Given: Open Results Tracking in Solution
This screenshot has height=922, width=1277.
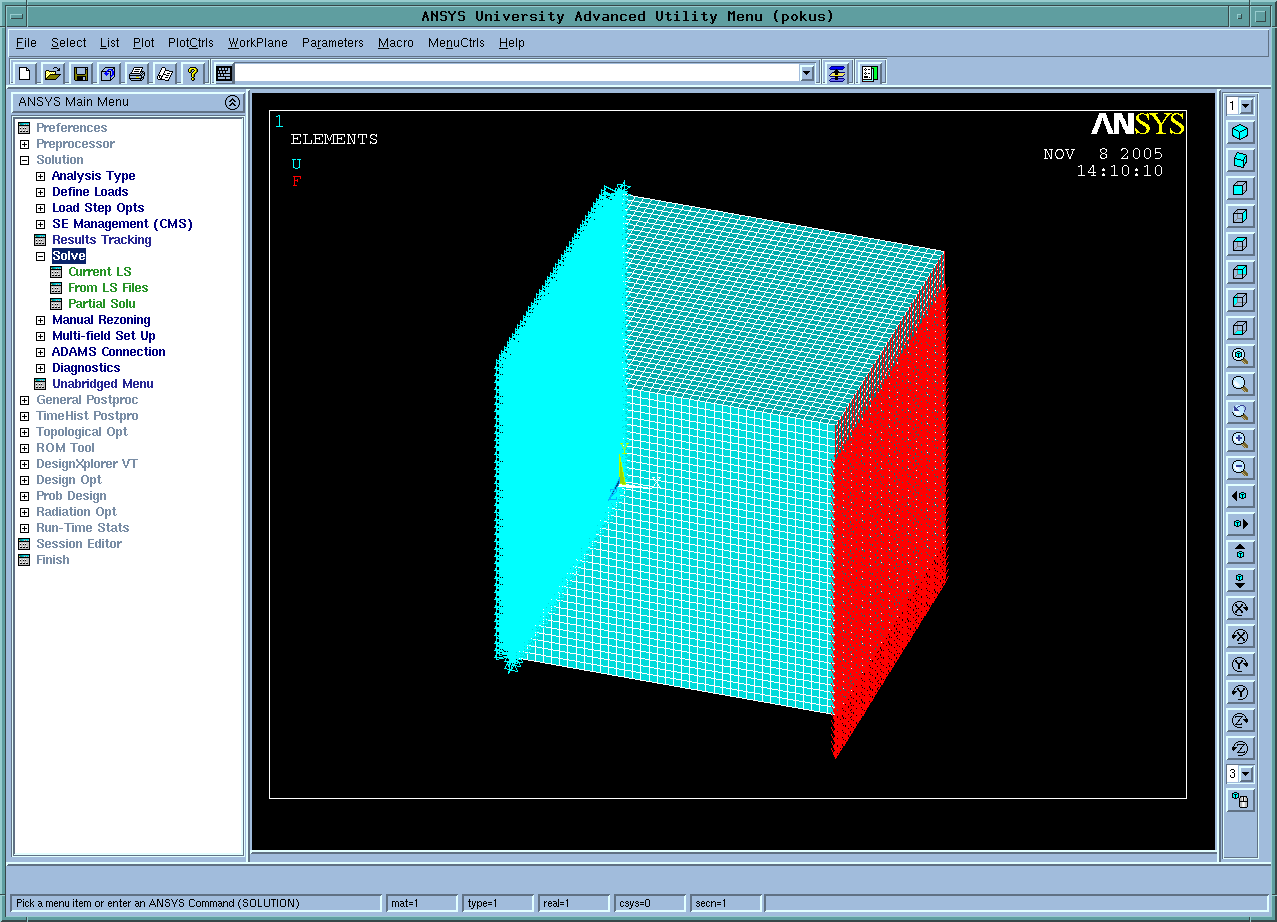Looking at the screenshot, I should [102, 240].
